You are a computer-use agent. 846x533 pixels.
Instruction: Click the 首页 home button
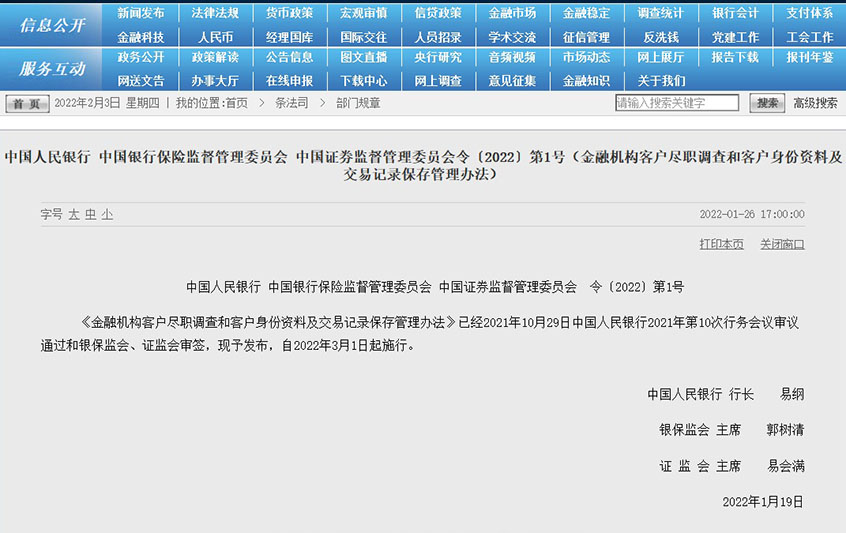(27, 103)
